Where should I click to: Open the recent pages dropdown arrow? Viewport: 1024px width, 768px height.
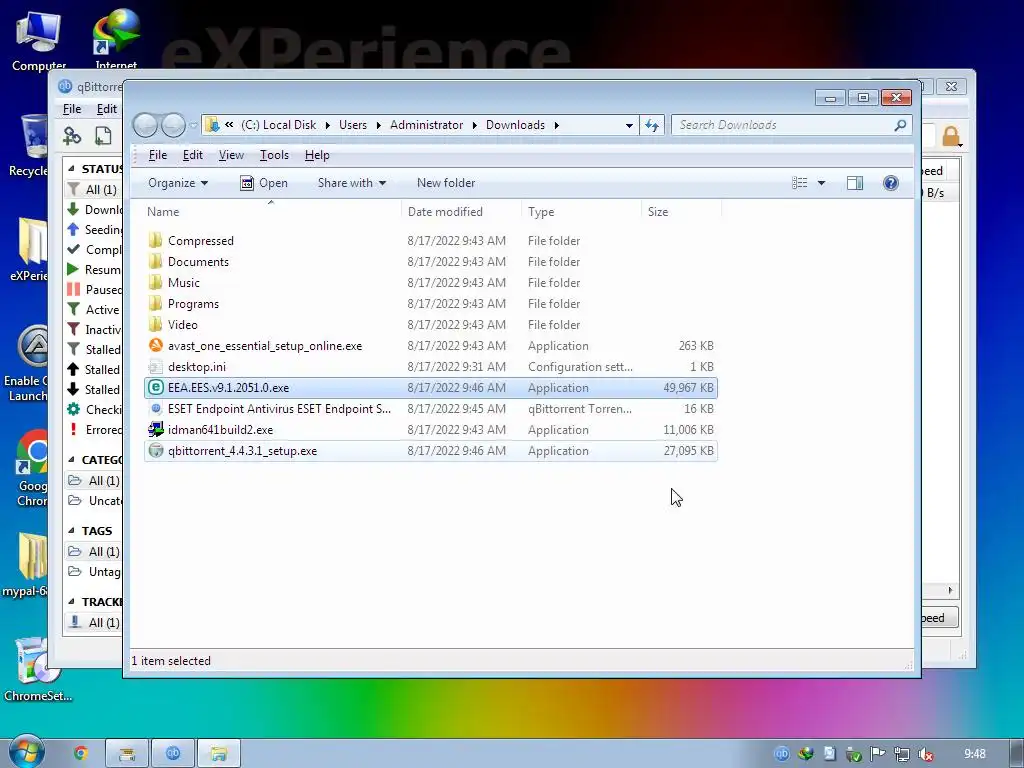pos(193,125)
